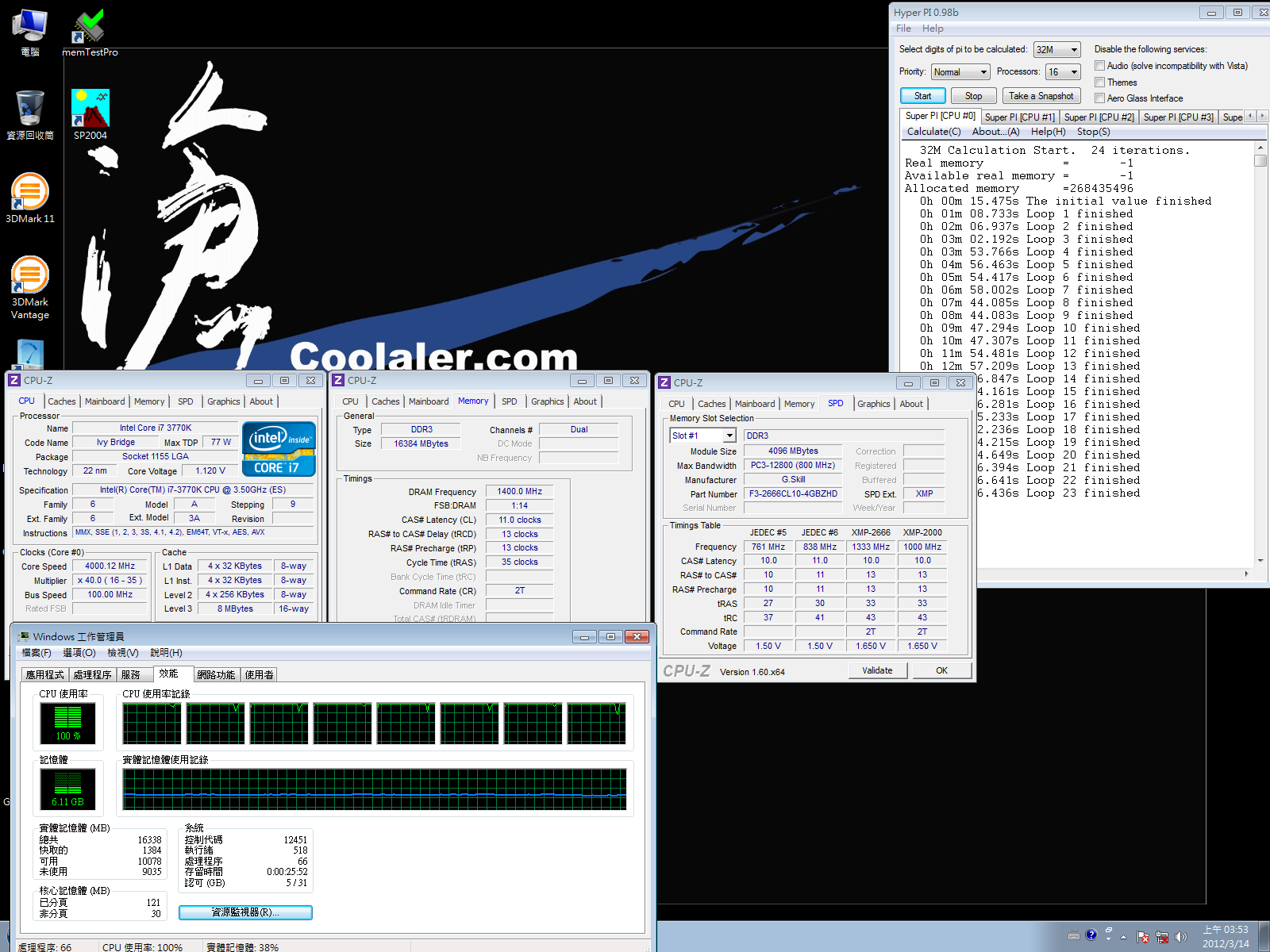Open the 檢視(V) menu in Task Manager
Viewport: 1270px width, 952px height.
[x=123, y=653]
